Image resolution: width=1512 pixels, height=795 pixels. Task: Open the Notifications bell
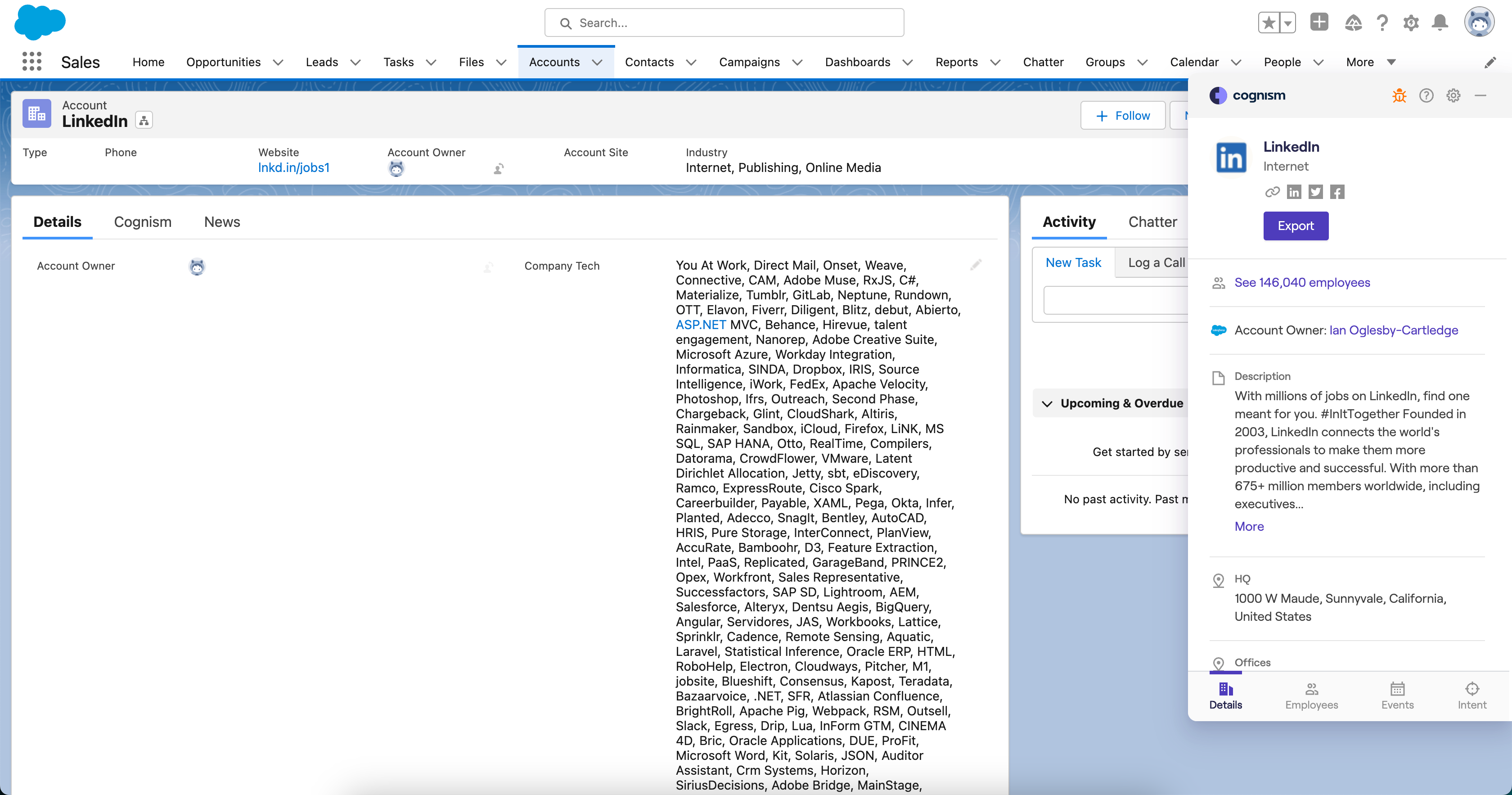1440,23
